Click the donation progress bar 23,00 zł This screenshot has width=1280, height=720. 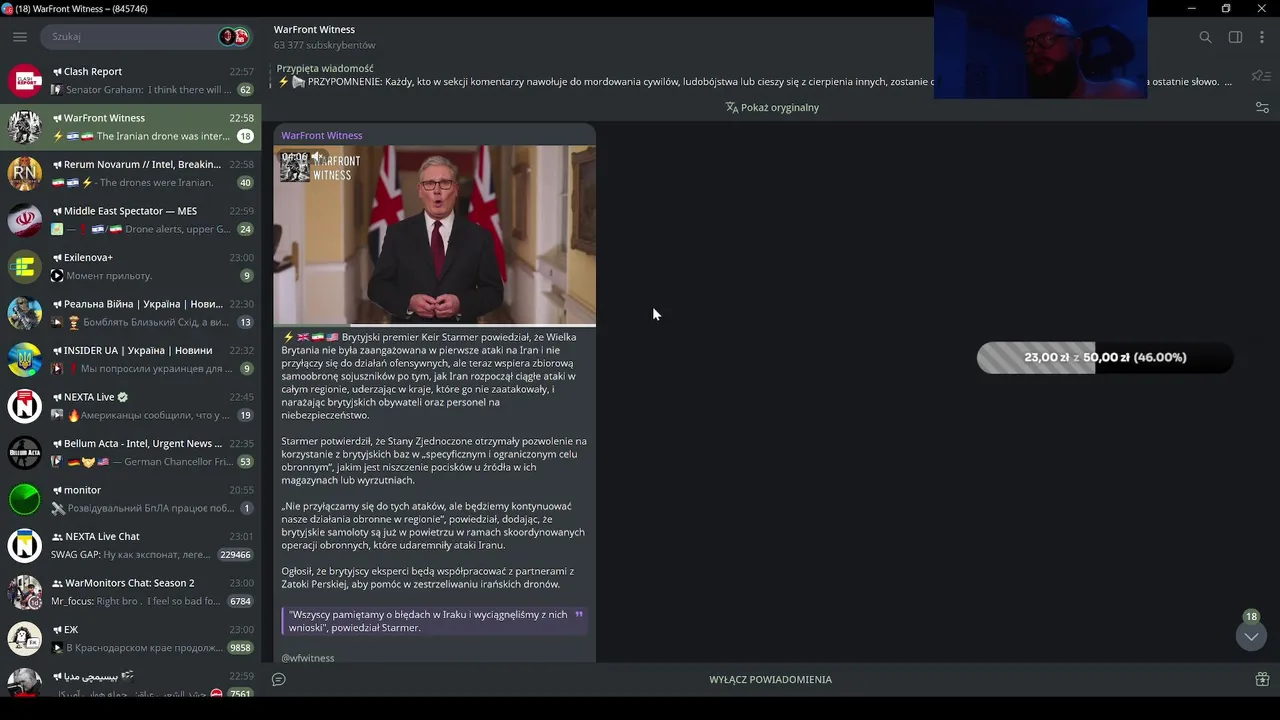pyautogui.click(x=1105, y=358)
